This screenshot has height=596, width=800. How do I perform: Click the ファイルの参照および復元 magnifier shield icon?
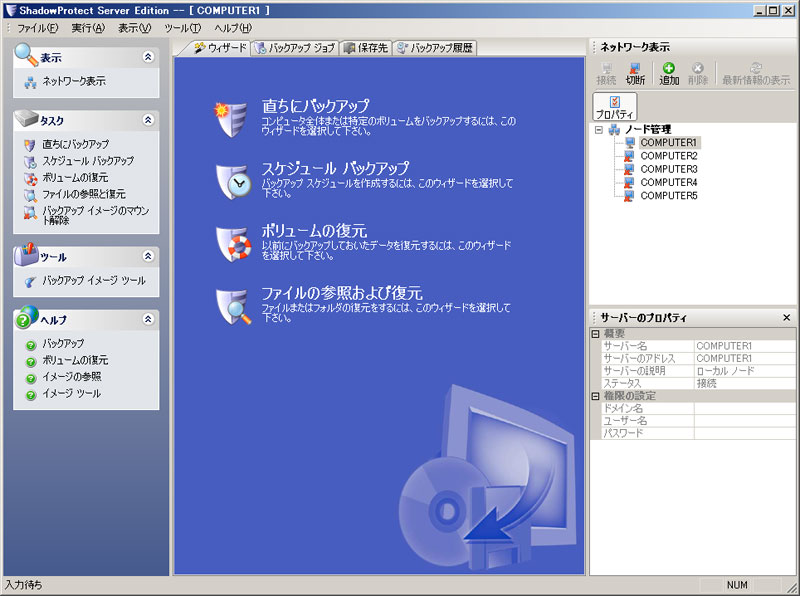tap(233, 306)
